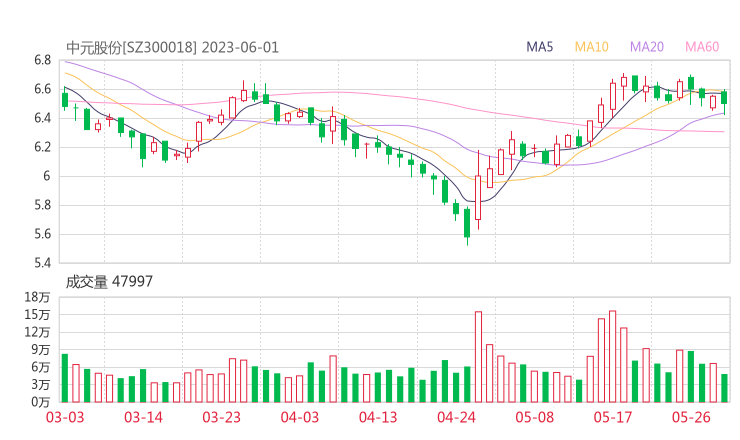Click the 04-24 date axis label
The image size is (740, 440).
(456, 417)
